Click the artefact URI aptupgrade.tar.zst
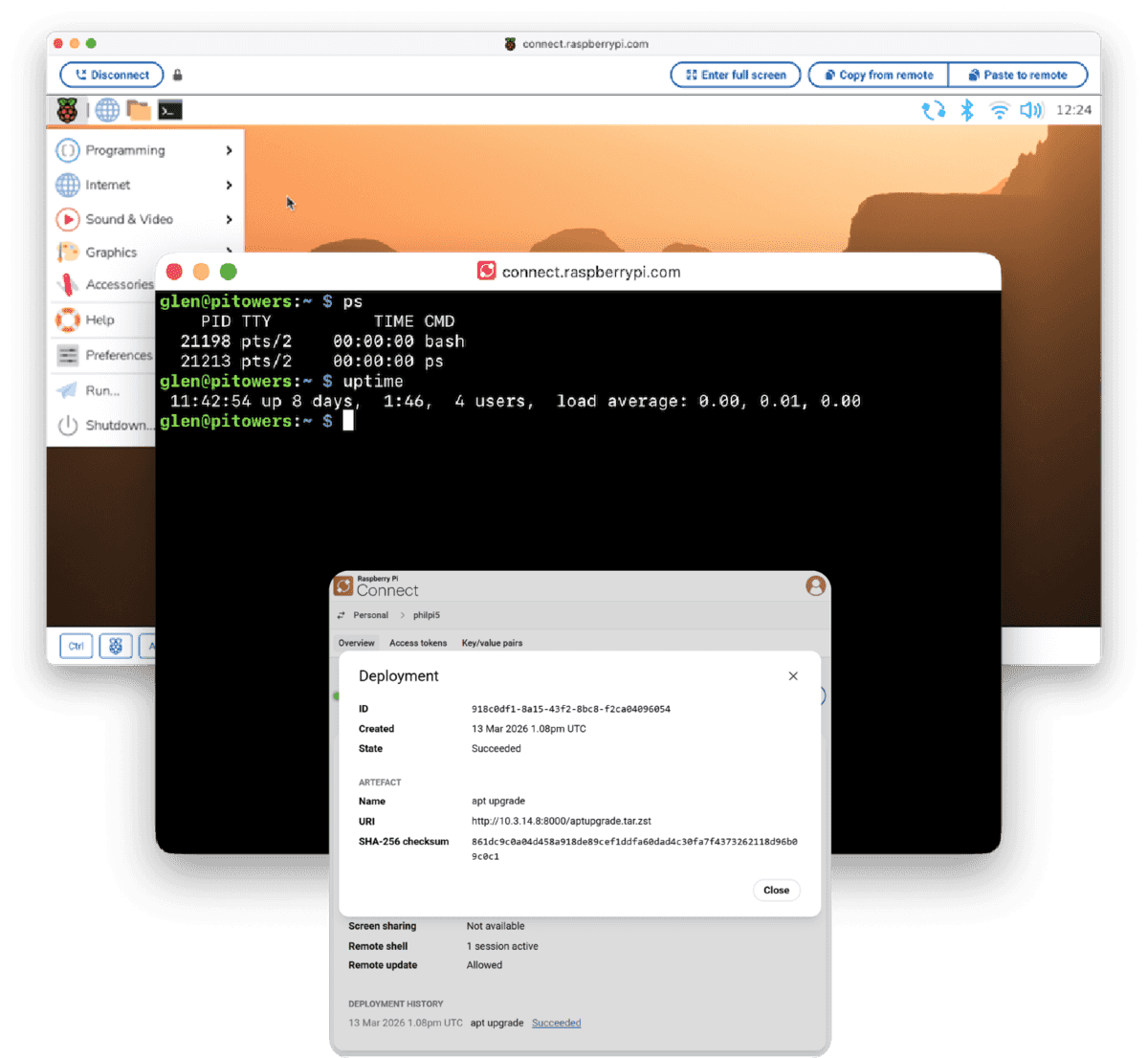The height and width of the screenshot is (1058, 1148). click(562, 821)
